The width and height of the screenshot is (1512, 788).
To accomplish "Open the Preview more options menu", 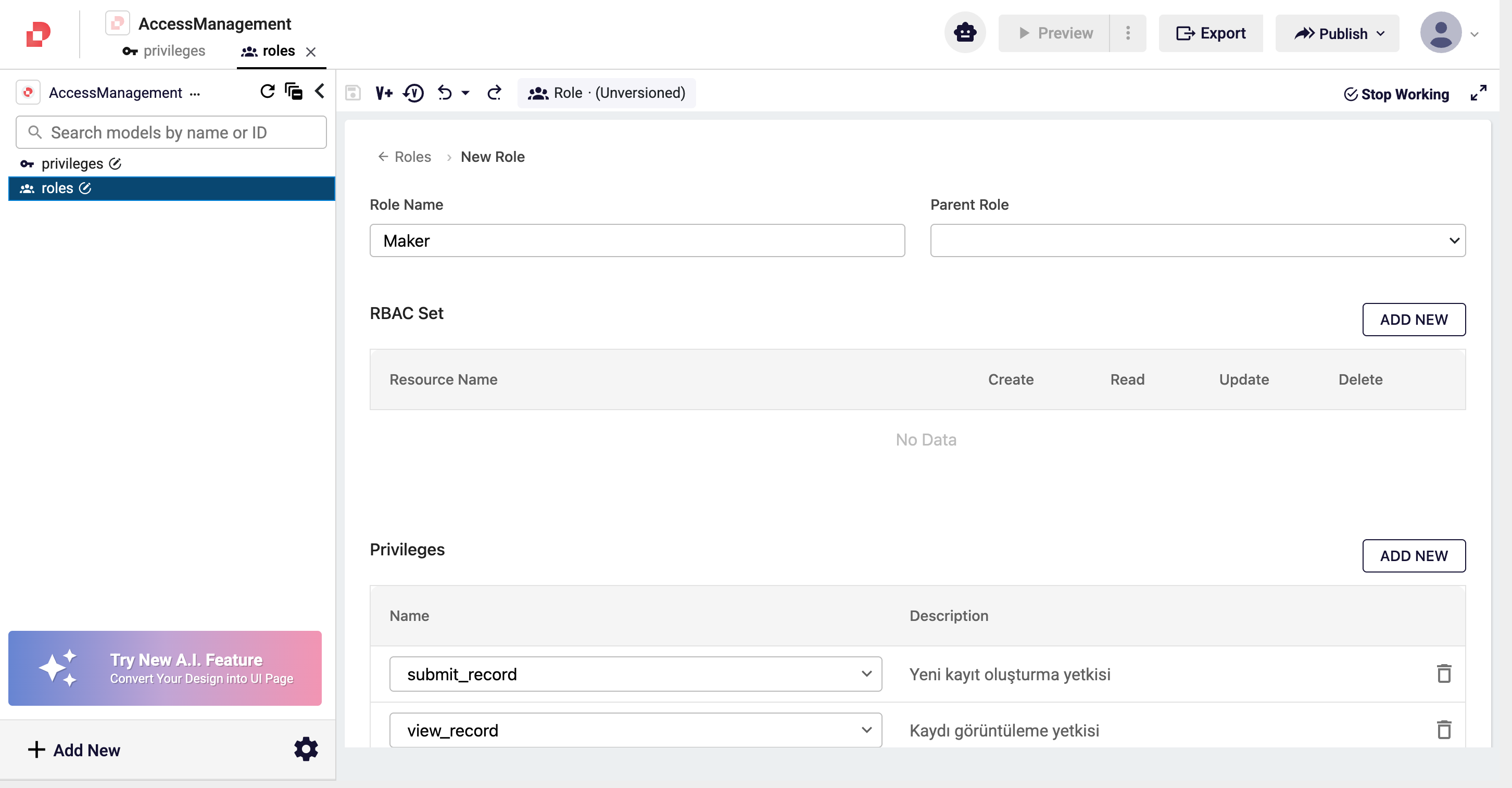I will point(1128,33).
